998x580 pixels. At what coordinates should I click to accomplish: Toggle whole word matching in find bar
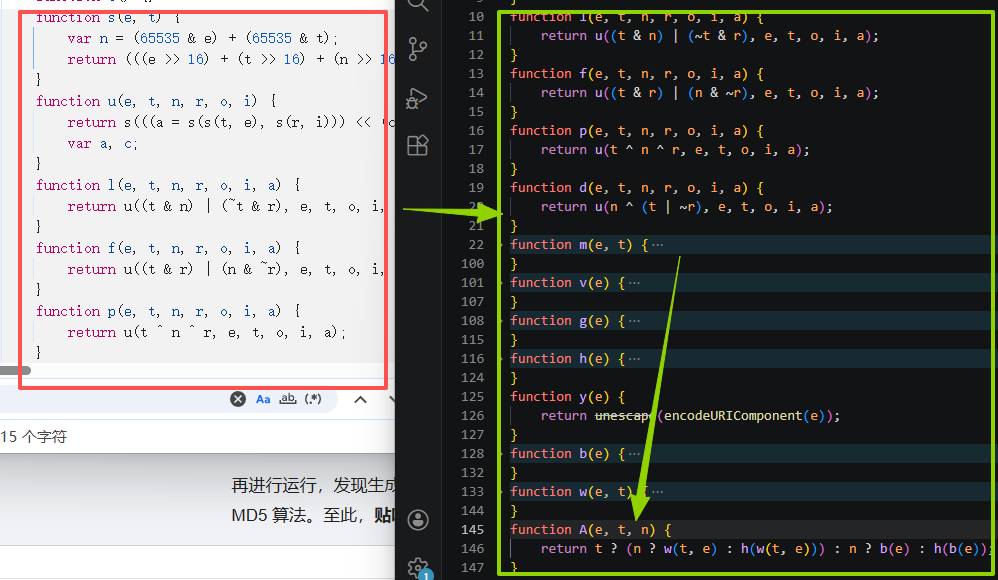(x=288, y=399)
